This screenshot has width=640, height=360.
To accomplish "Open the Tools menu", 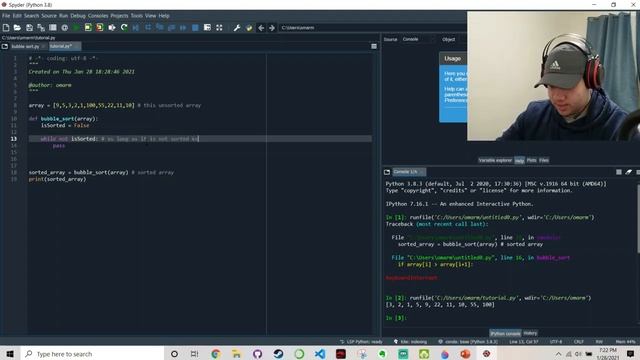I will pos(137,16).
